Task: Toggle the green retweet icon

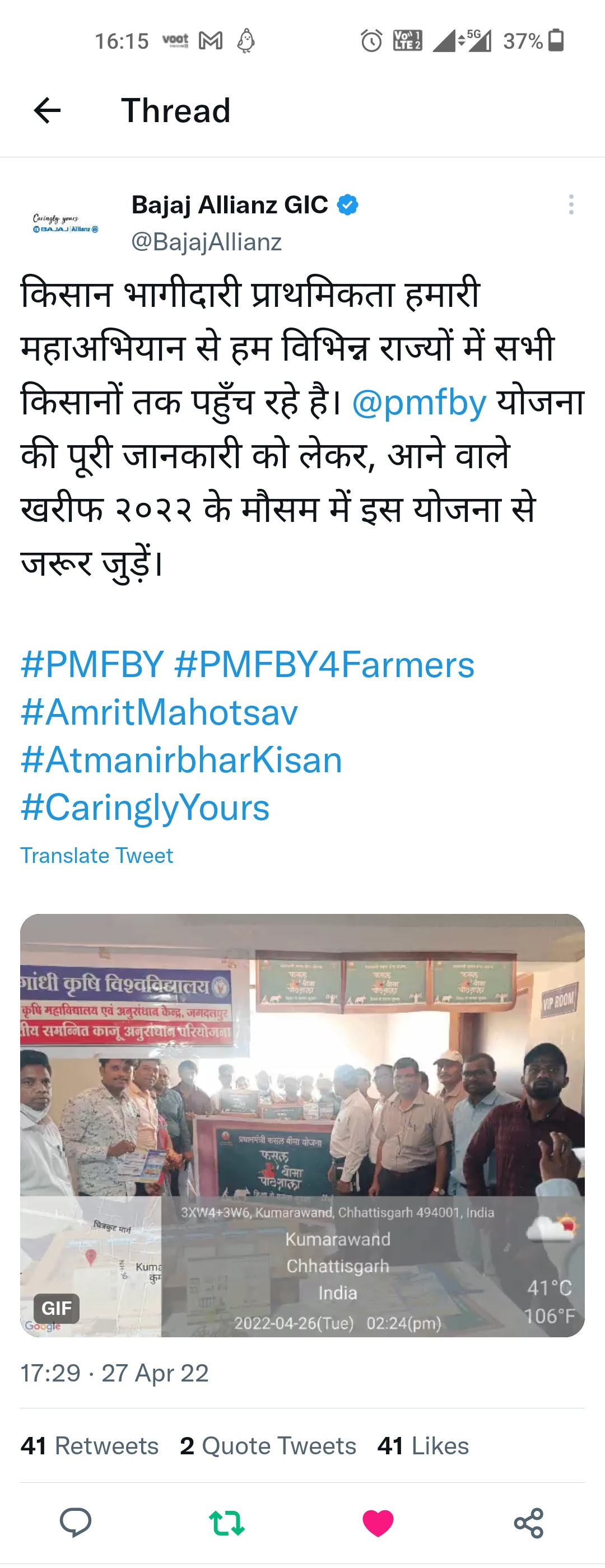Action: 226,1524
